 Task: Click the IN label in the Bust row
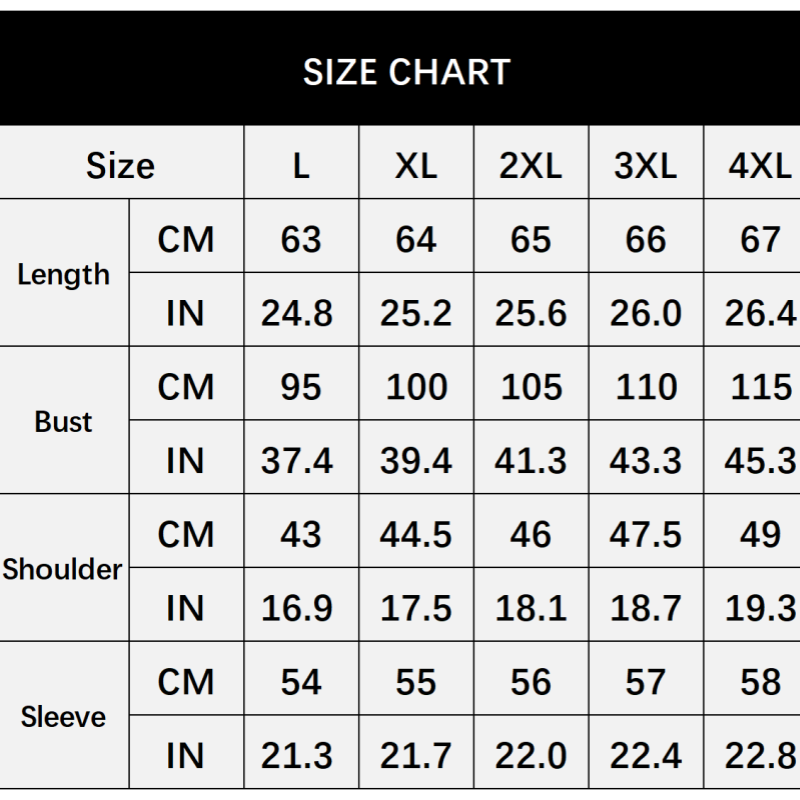pos(186,460)
